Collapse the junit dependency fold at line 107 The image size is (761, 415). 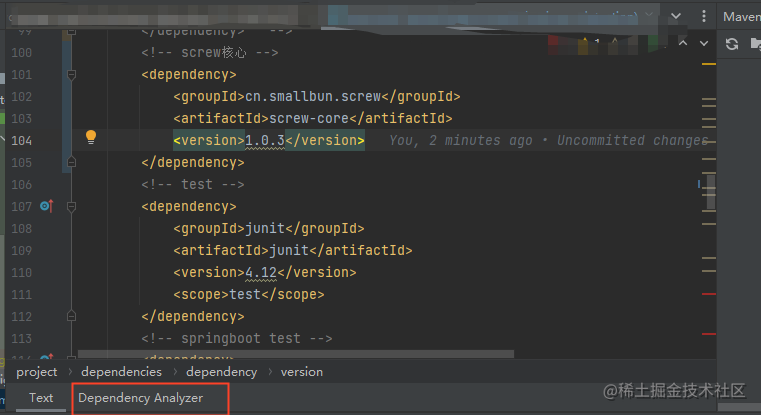click(71, 207)
